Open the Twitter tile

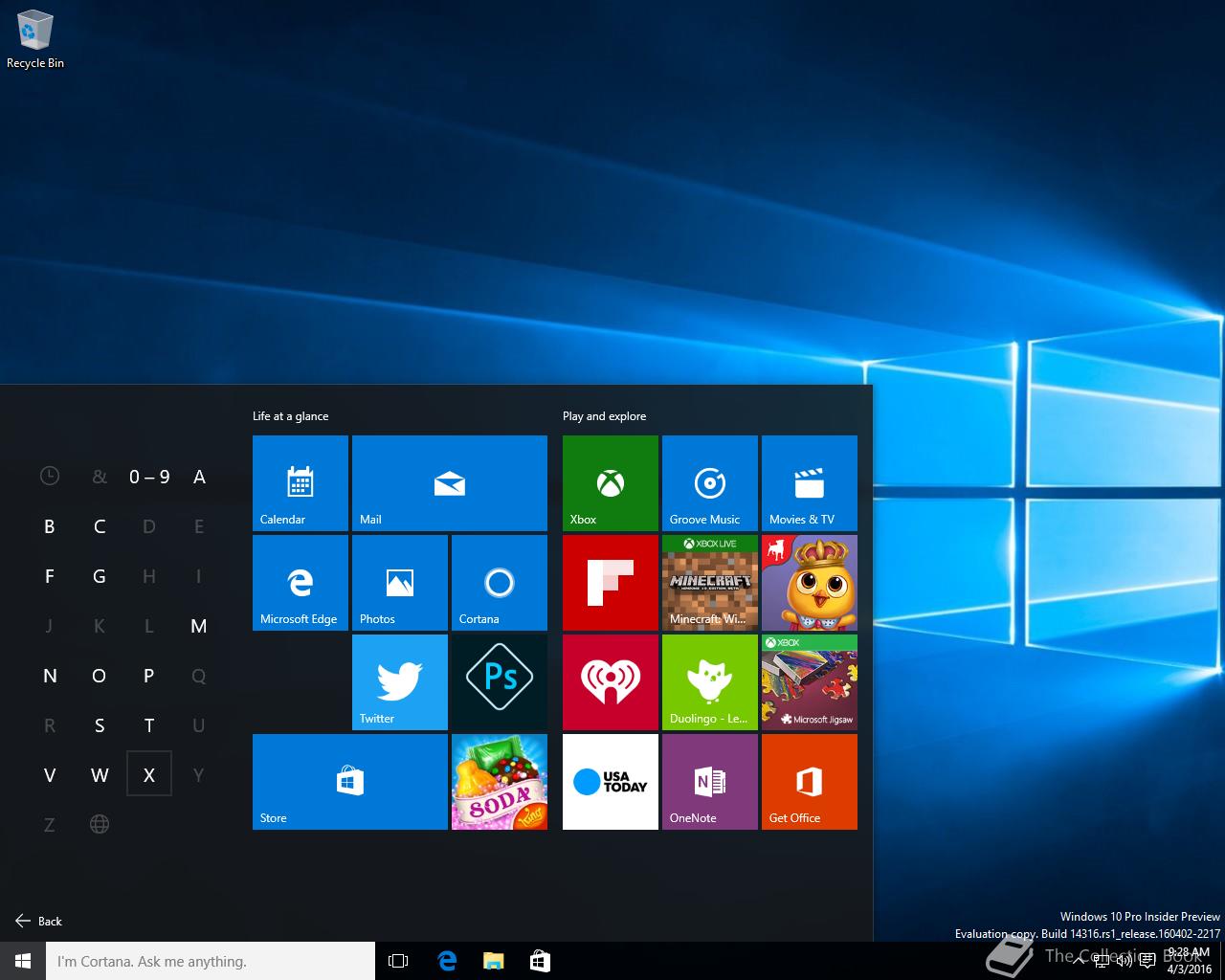(x=400, y=682)
